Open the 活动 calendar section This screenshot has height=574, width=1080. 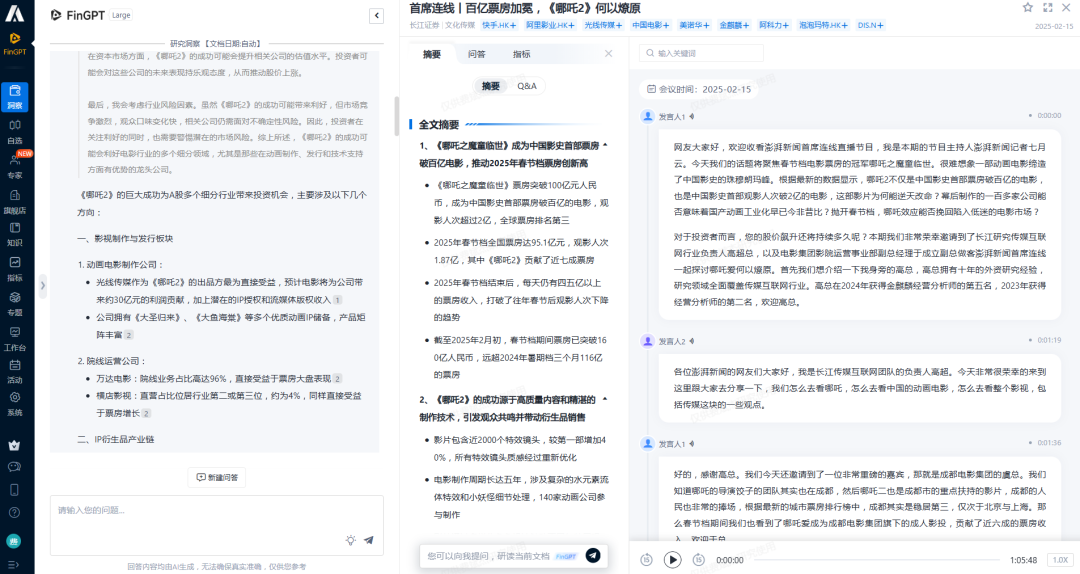[14, 371]
